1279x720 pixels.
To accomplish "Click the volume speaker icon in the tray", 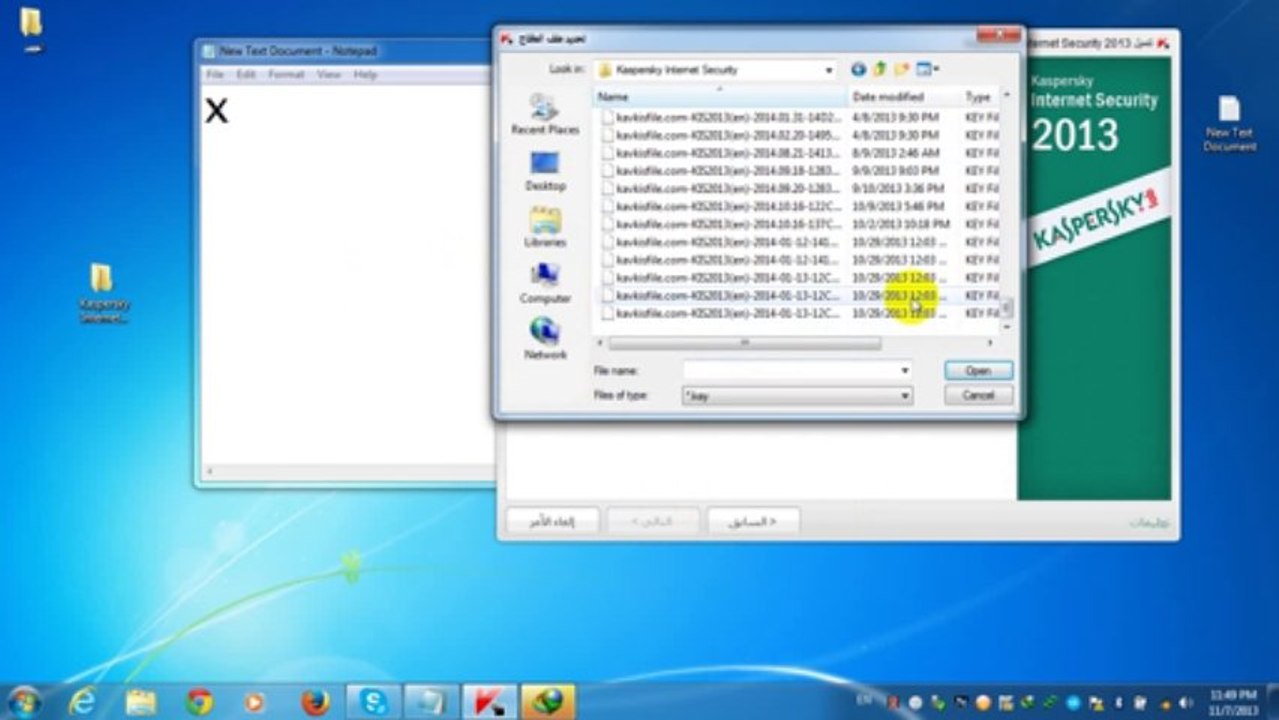I will coord(1187,703).
